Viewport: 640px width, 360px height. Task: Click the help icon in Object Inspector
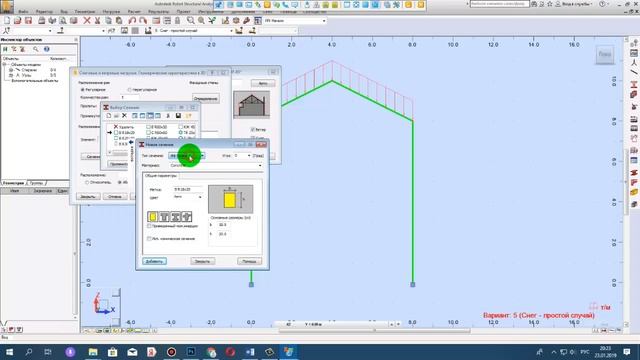[47, 49]
